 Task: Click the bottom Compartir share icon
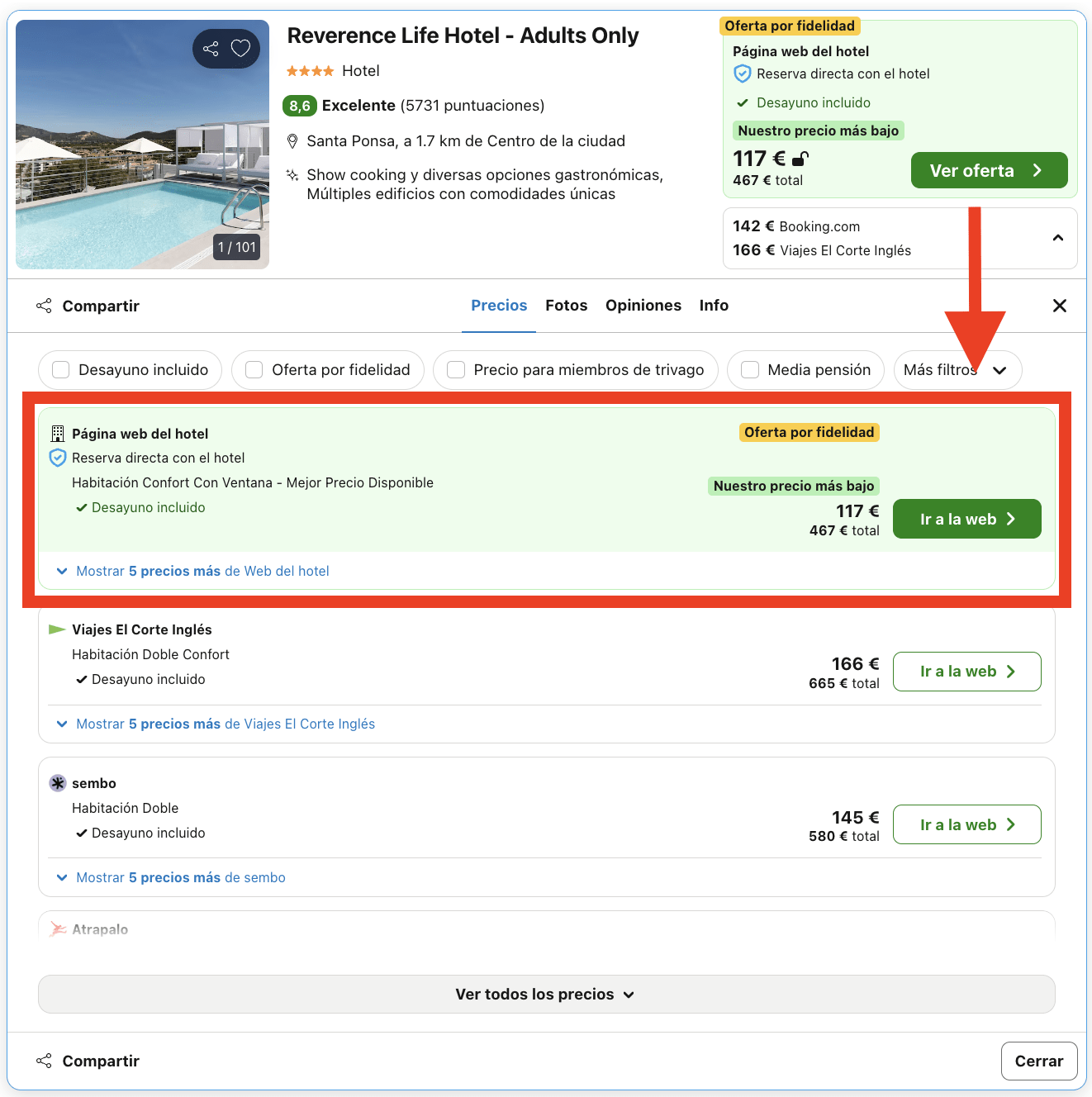44,1061
